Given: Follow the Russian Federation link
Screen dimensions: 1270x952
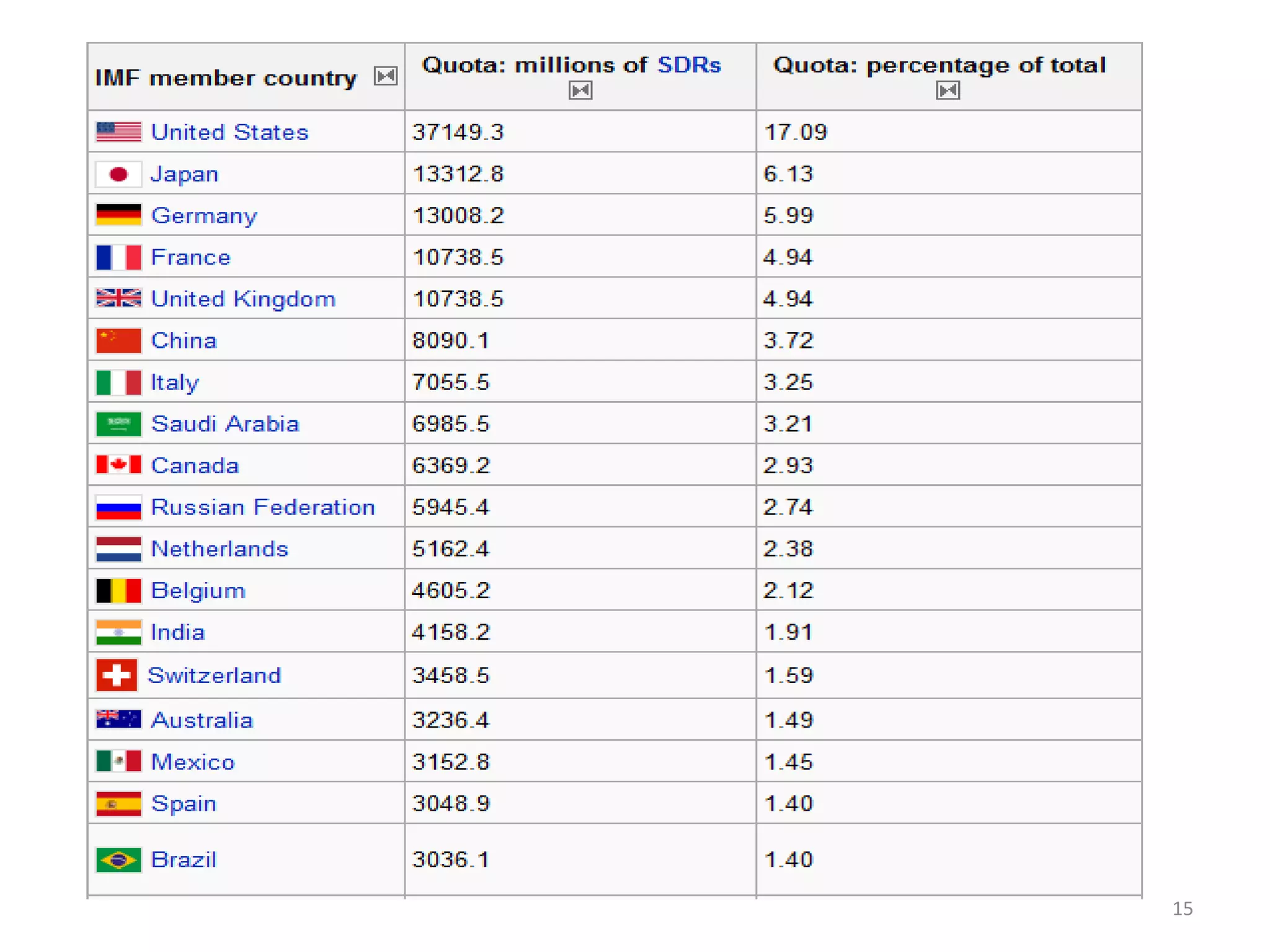Looking at the screenshot, I should 263,507.
